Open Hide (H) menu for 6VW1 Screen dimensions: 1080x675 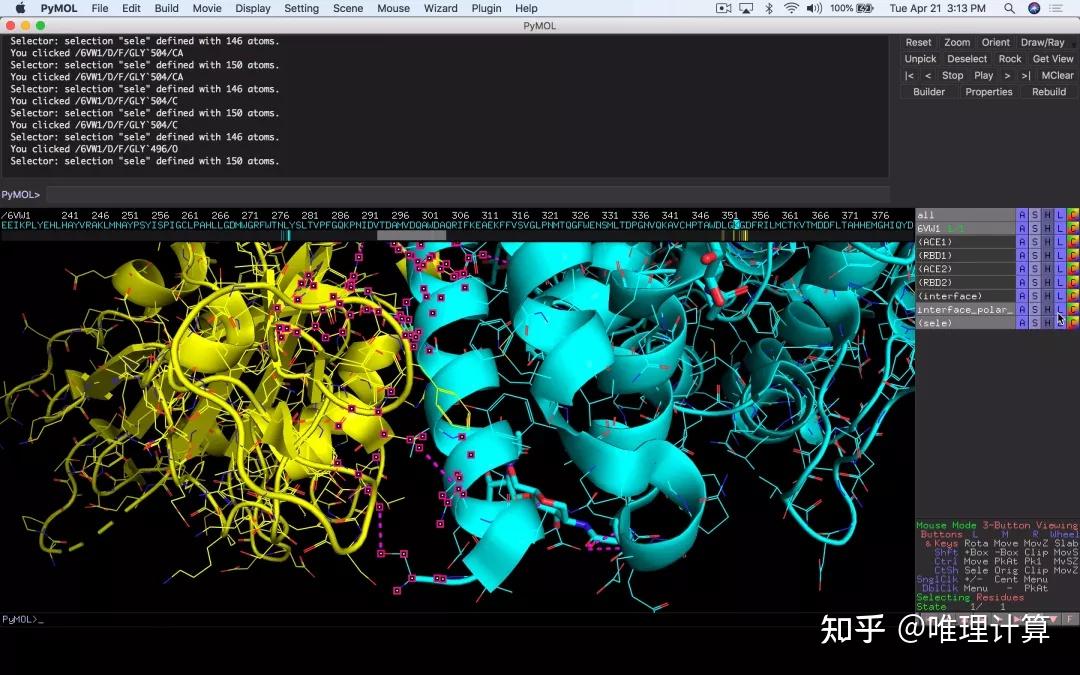tap(1048, 229)
